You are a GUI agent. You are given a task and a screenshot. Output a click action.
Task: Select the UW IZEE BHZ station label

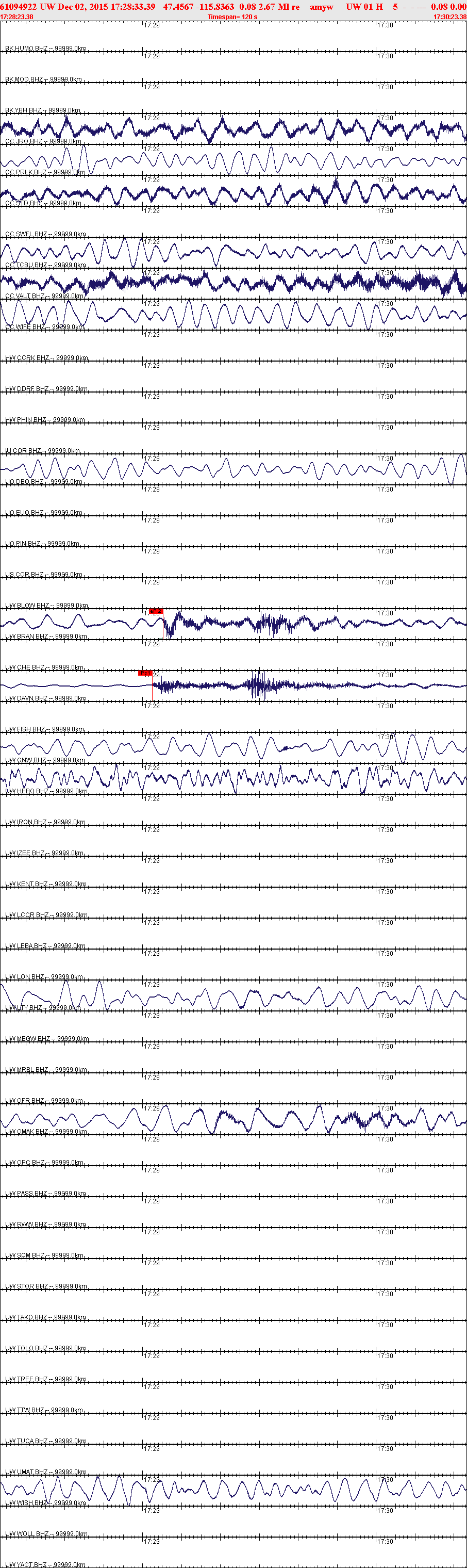[45, 854]
